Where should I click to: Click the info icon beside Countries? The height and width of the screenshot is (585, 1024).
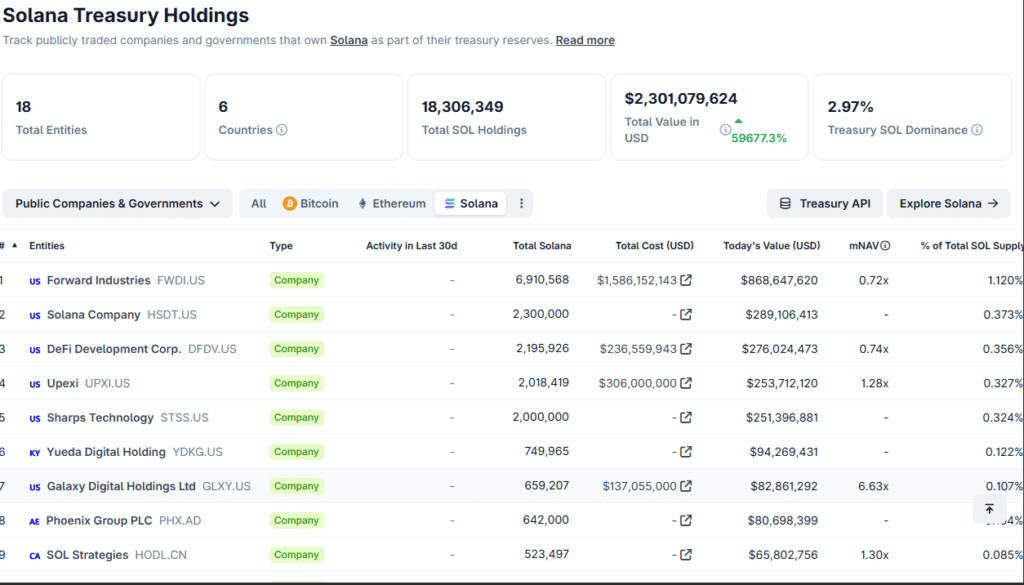[x=282, y=130]
